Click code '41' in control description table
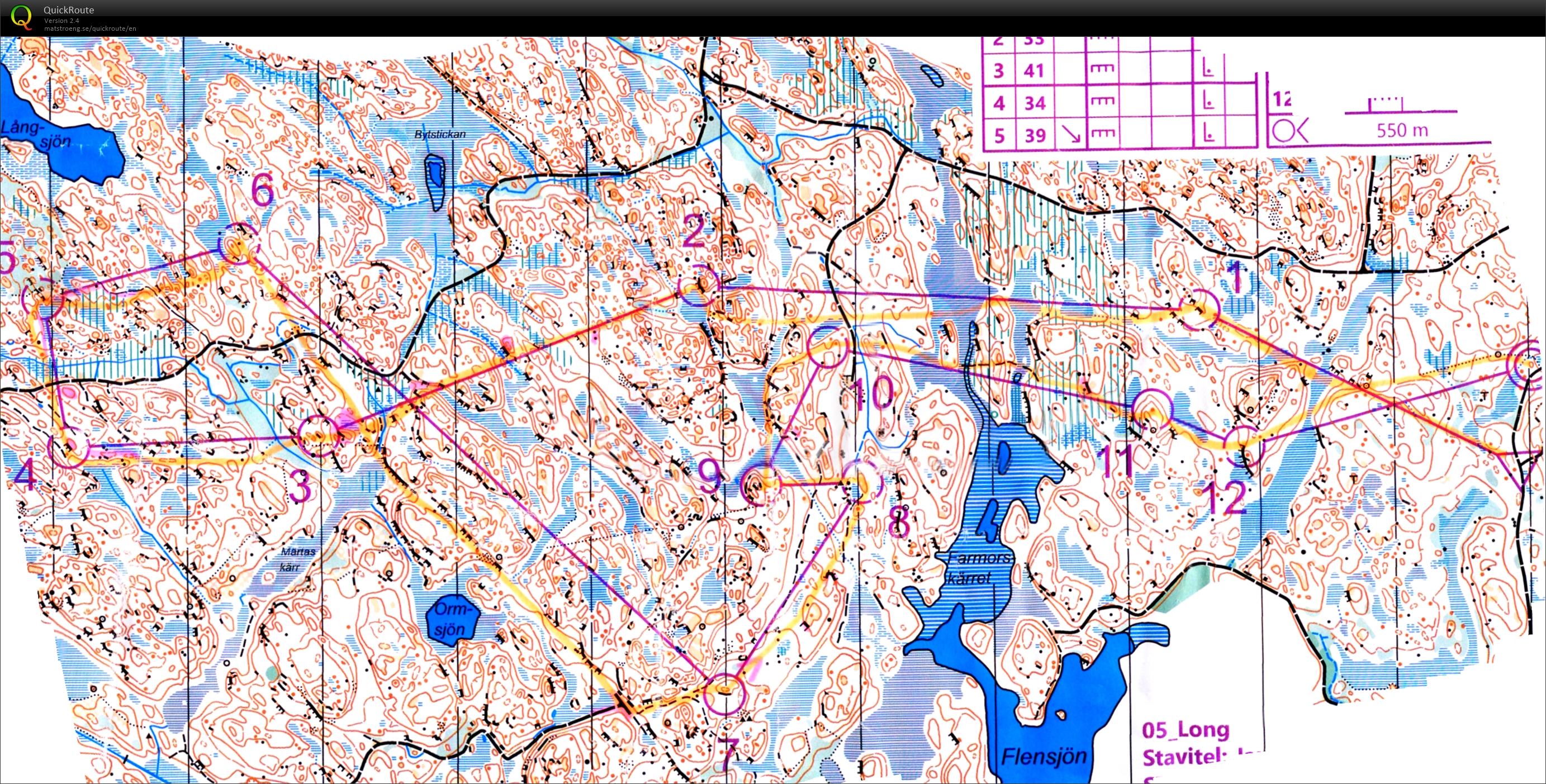The width and height of the screenshot is (1546, 784). [x=1034, y=71]
